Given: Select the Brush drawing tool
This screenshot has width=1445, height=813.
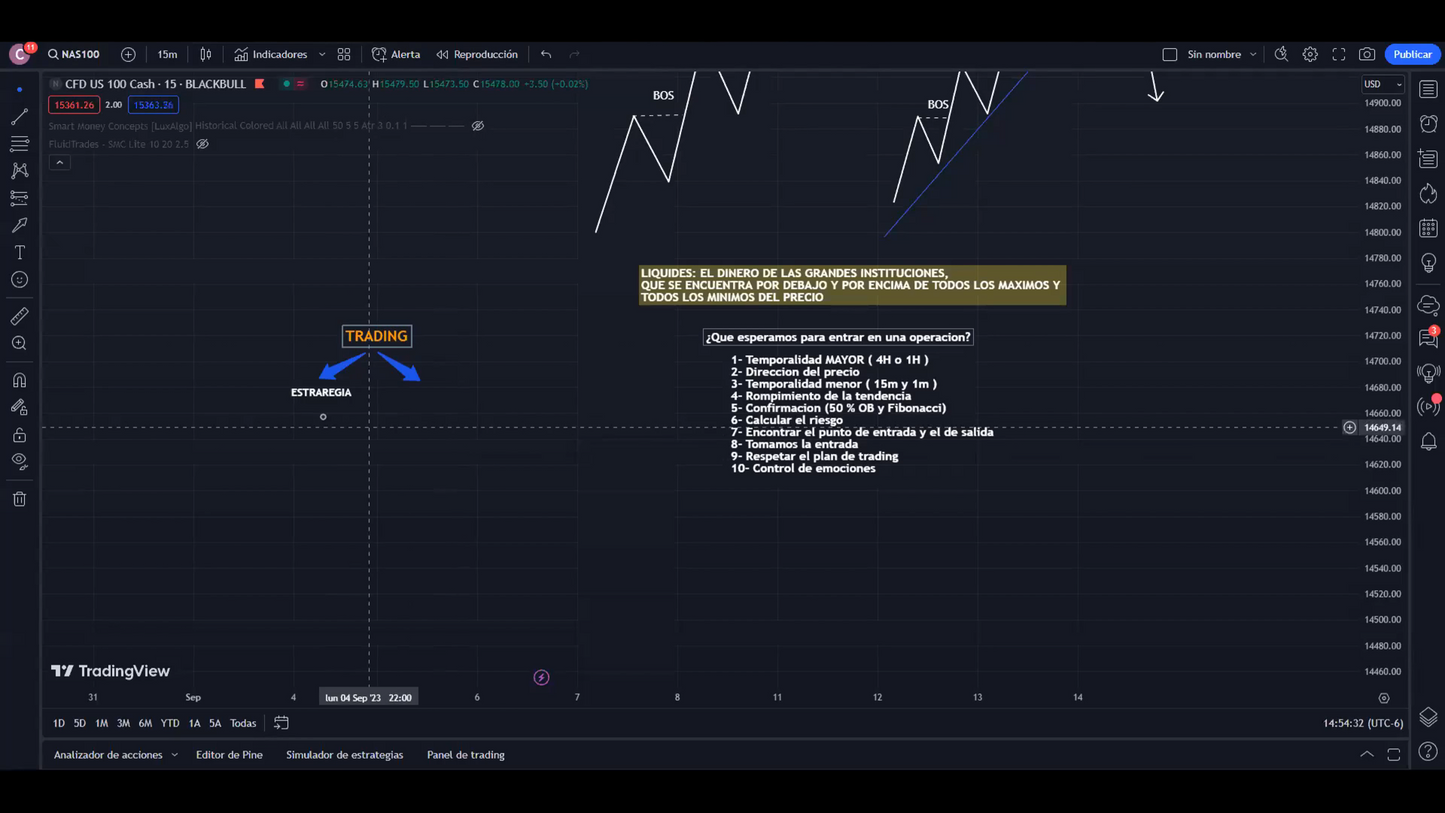Looking at the screenshot, I should [19, 225].
